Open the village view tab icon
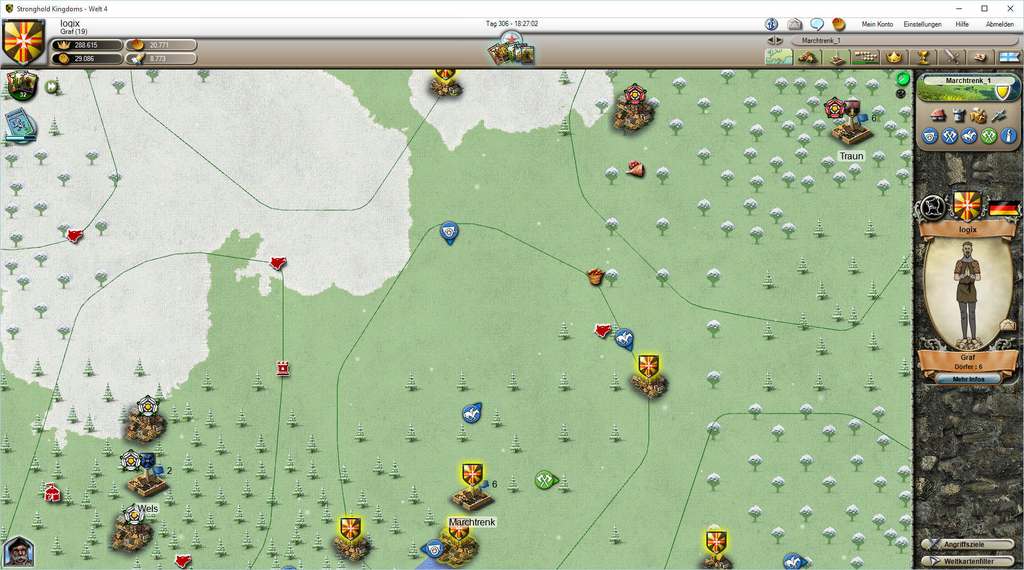Image resolution: width=1024 pixels, height=570 pixels. coord(808,57)
